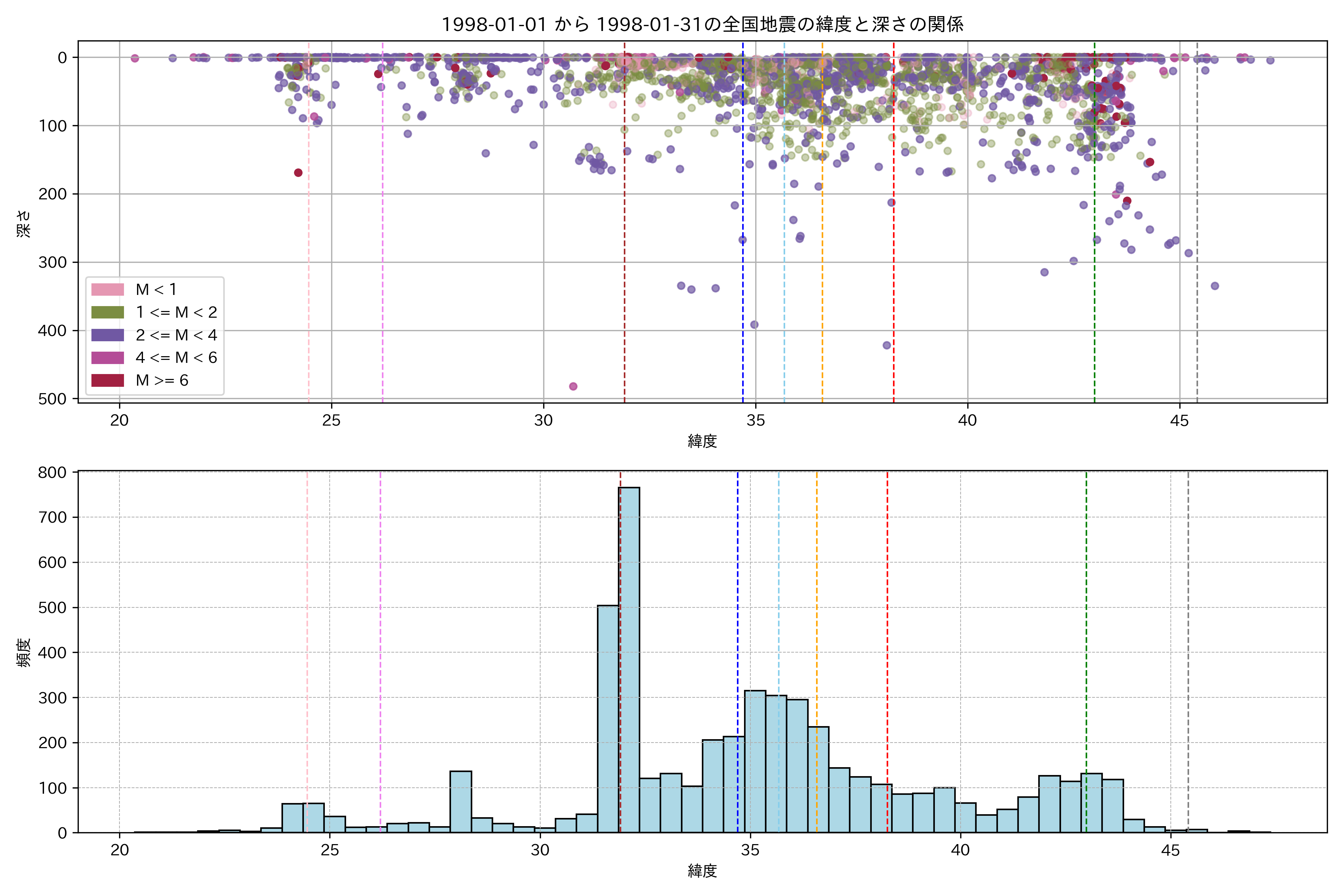1344x896 pixels.
Task: Click the 500 tick label on depth axis
Action: pyautogui.click(x=52, y=399)
